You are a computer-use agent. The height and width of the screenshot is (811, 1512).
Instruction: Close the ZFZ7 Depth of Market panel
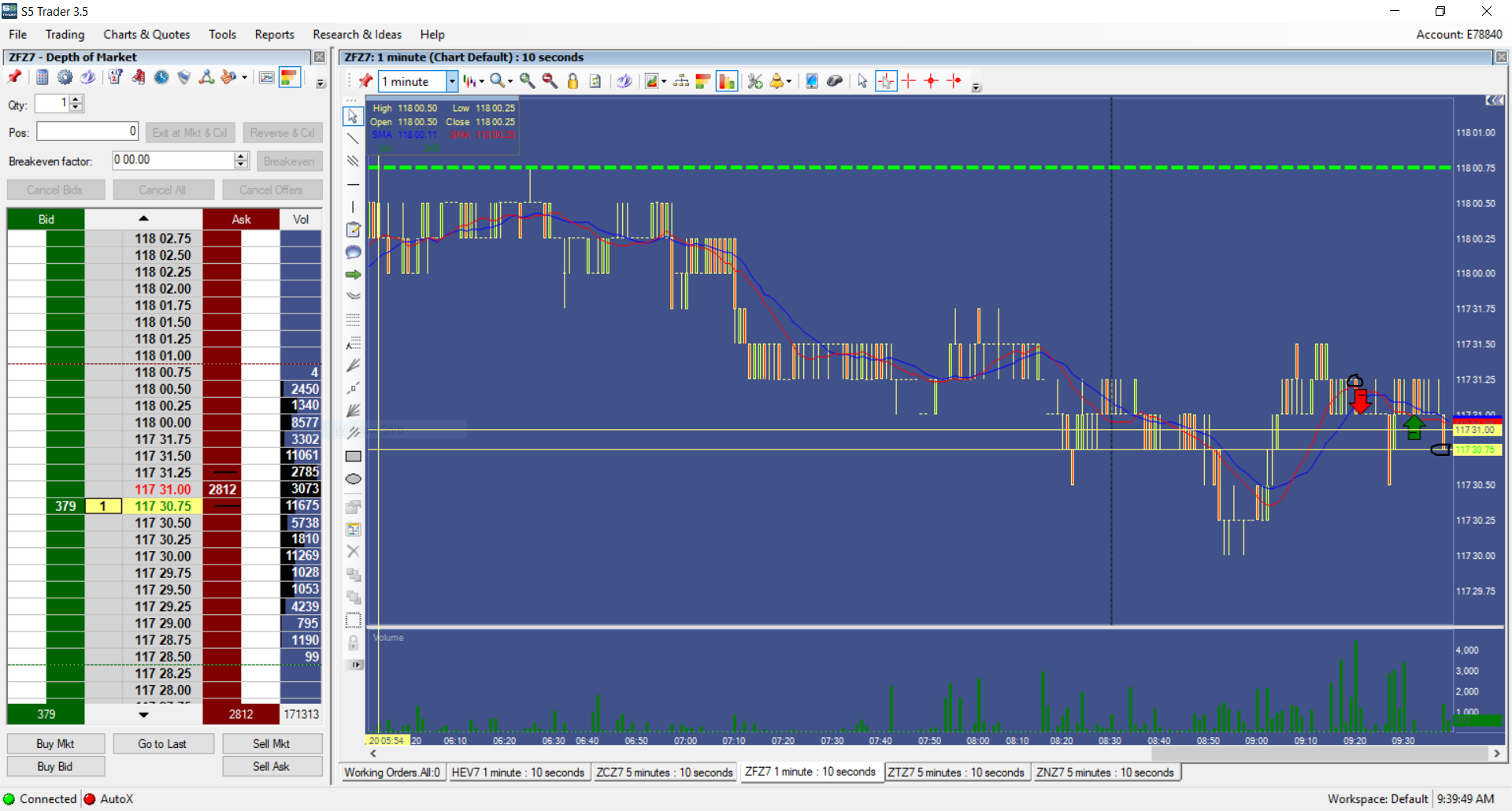(319, 57)
